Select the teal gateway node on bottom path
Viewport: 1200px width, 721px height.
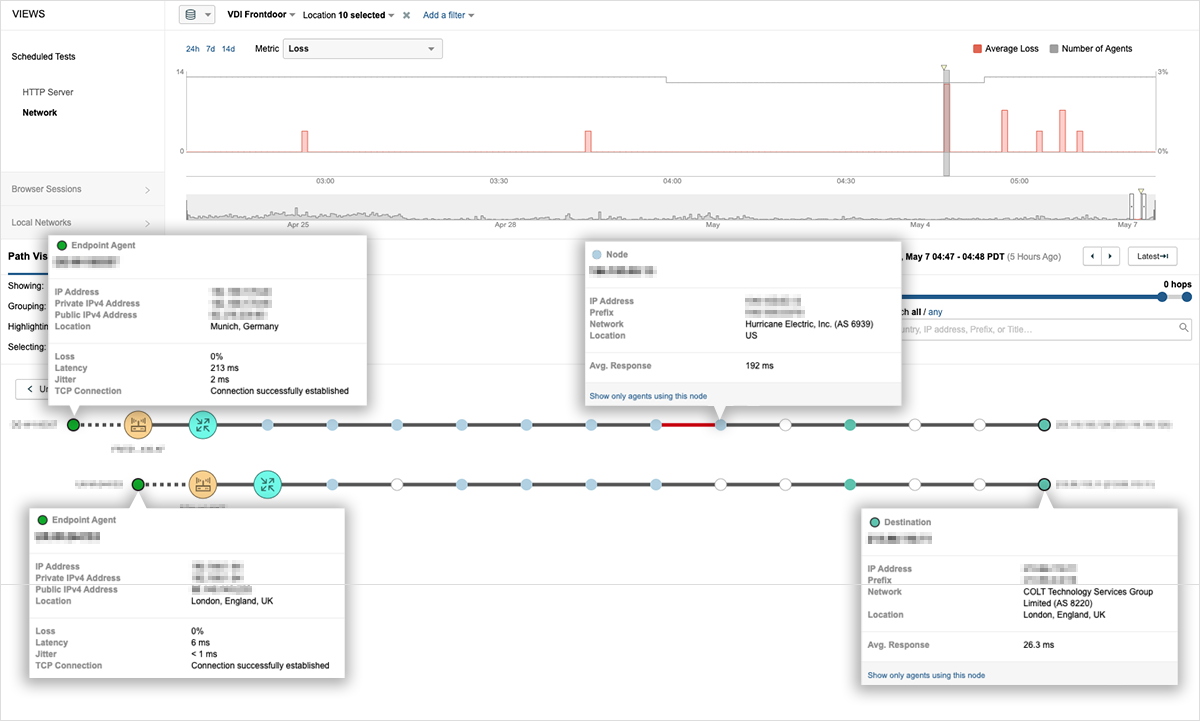267,485
